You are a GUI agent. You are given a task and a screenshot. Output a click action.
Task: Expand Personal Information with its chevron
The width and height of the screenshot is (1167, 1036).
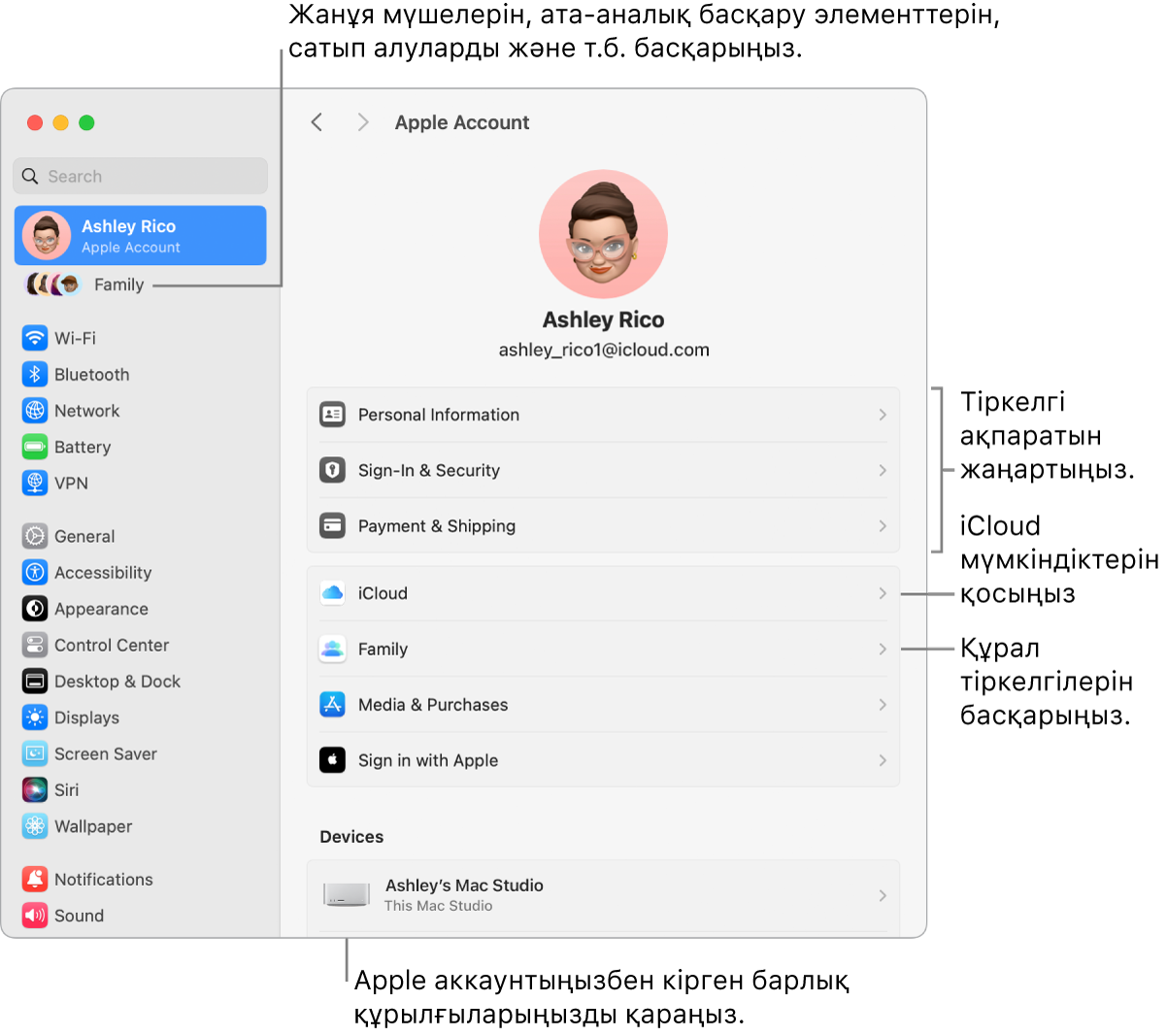pos(883,415)
